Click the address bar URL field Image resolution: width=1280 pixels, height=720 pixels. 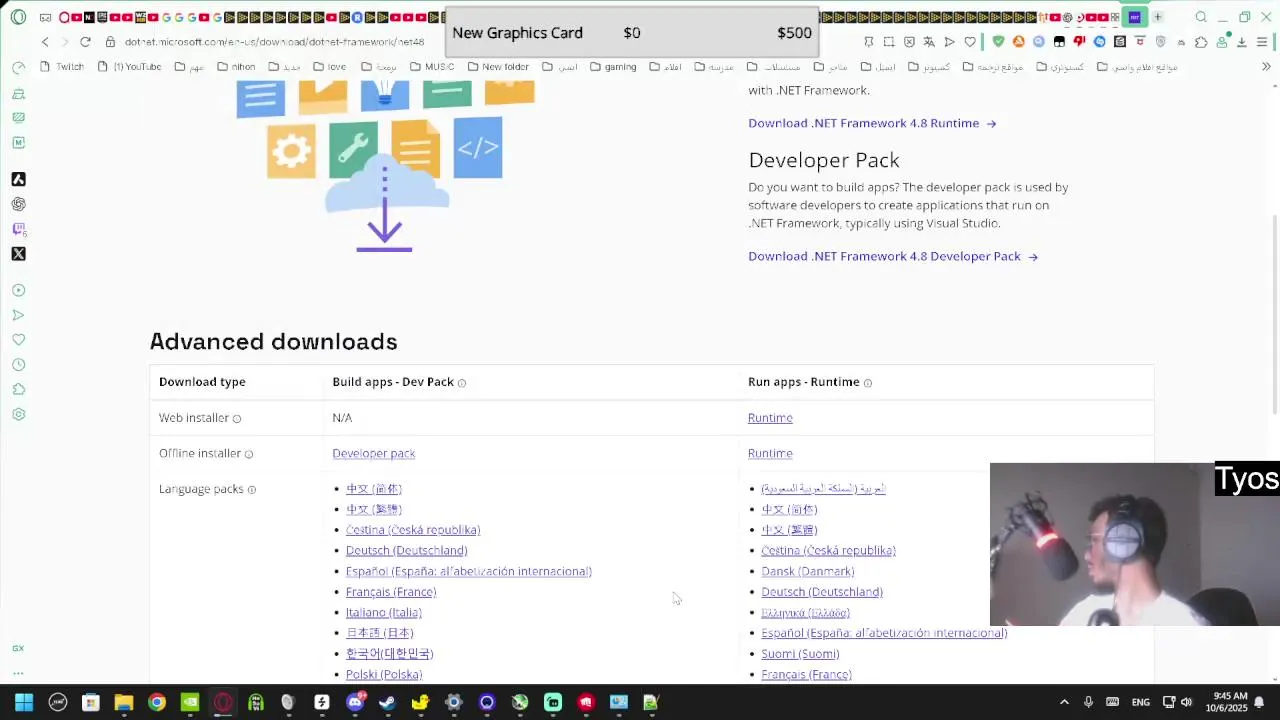[x=274, y=42]
